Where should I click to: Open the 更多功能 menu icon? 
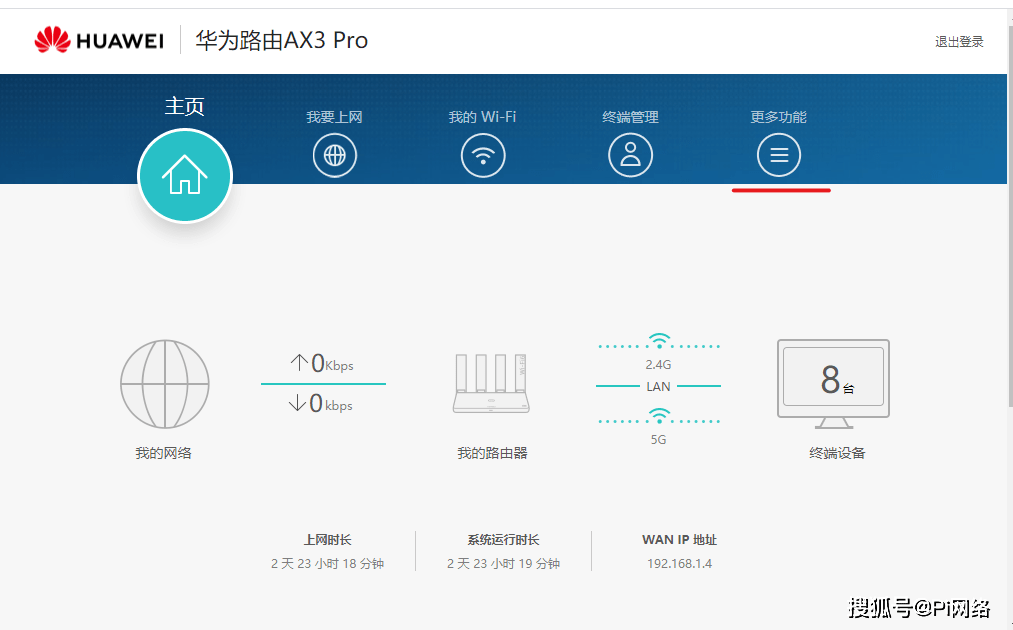(x=778, y=155)
